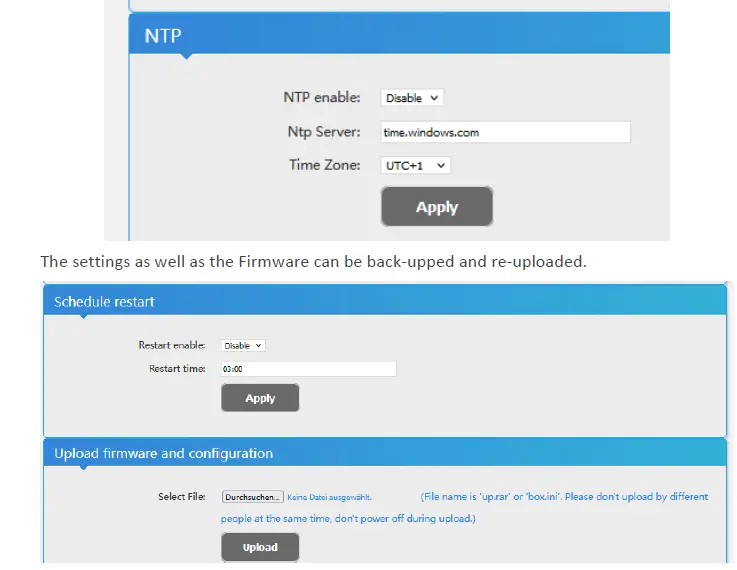The height and width of the screenshot is (570, 737).
Task: Click the file name hint about 'up.rar'
Action: tap(564, 496)
